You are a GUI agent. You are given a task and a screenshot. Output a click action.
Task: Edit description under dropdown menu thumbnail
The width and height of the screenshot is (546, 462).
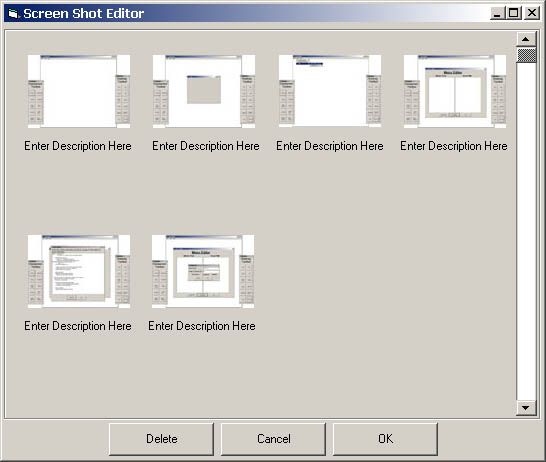(x=330, y=146)
